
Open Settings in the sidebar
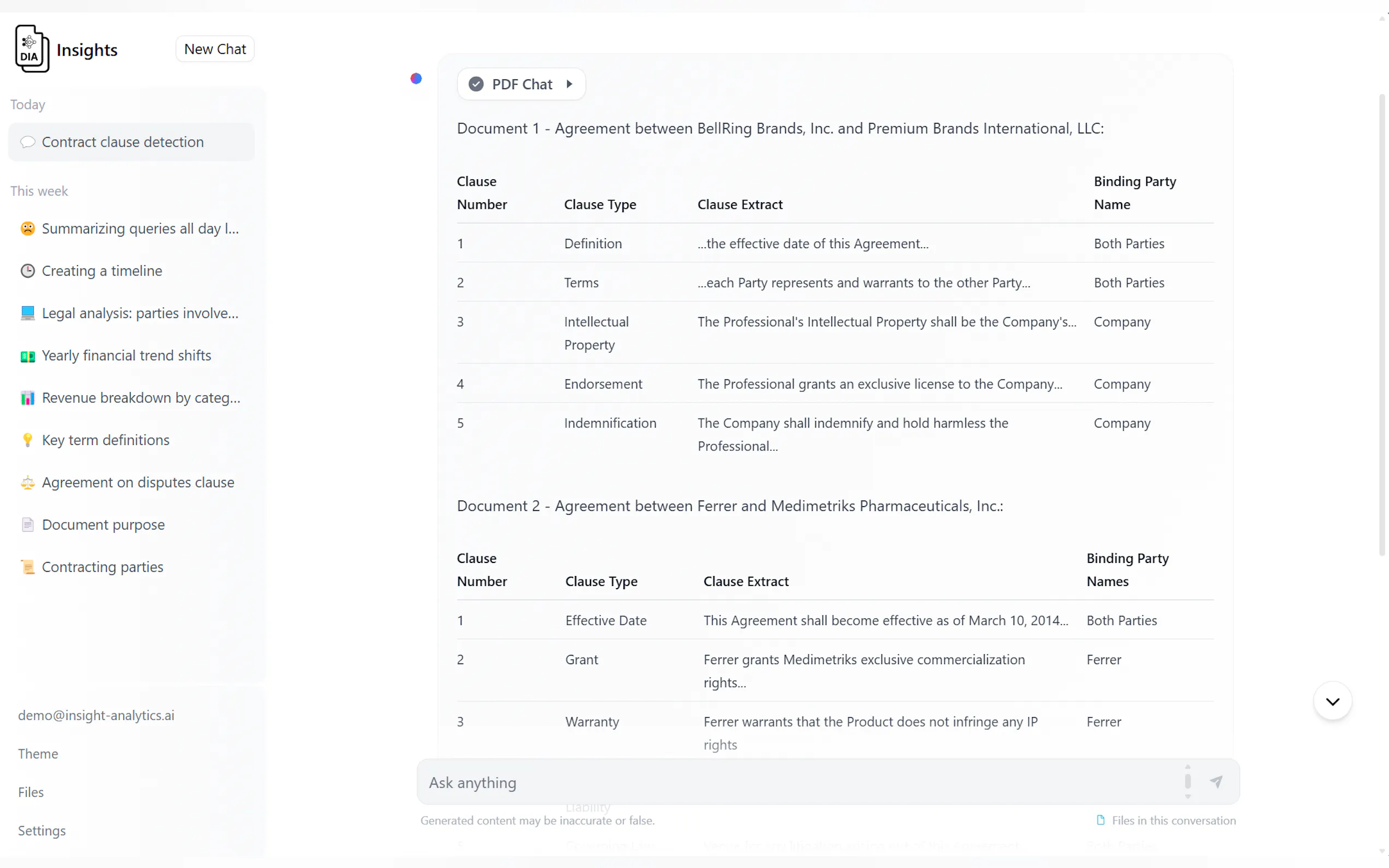(42, 830)
